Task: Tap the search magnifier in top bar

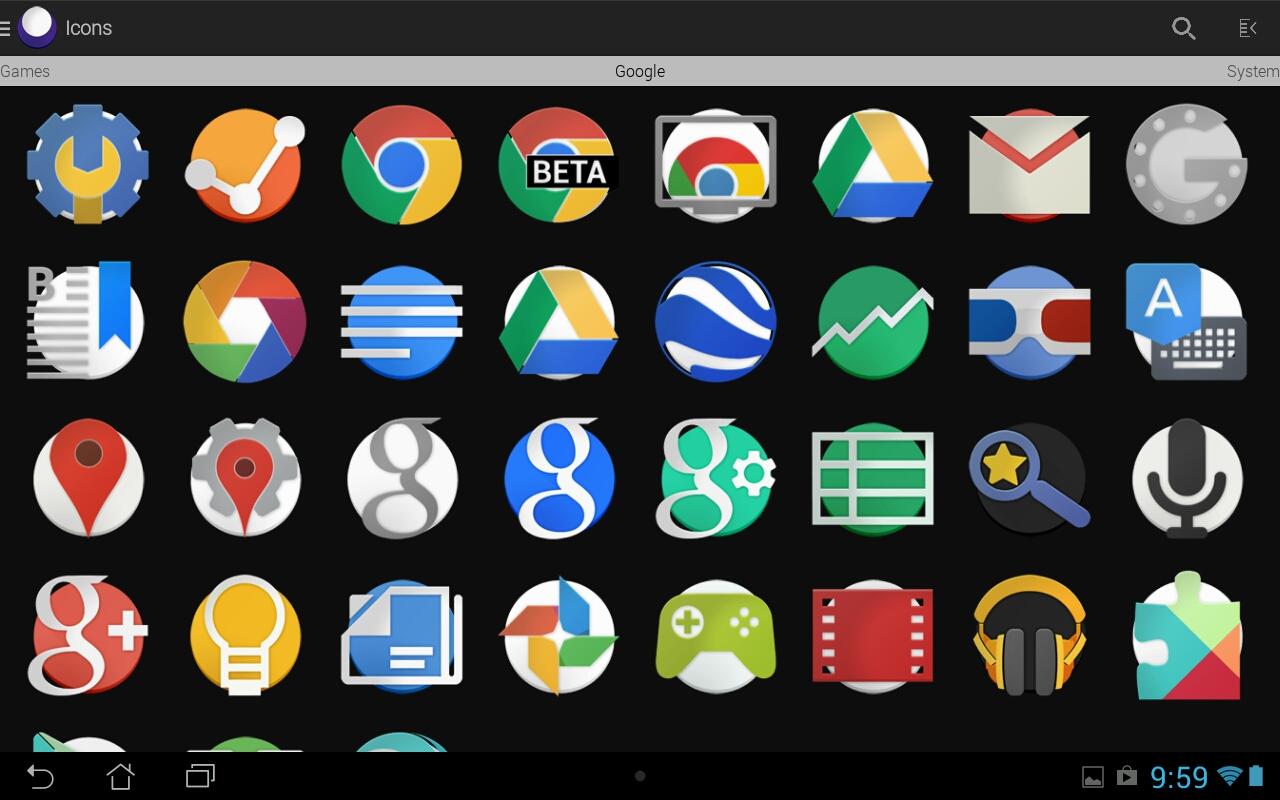Action: coord(1184,28)
